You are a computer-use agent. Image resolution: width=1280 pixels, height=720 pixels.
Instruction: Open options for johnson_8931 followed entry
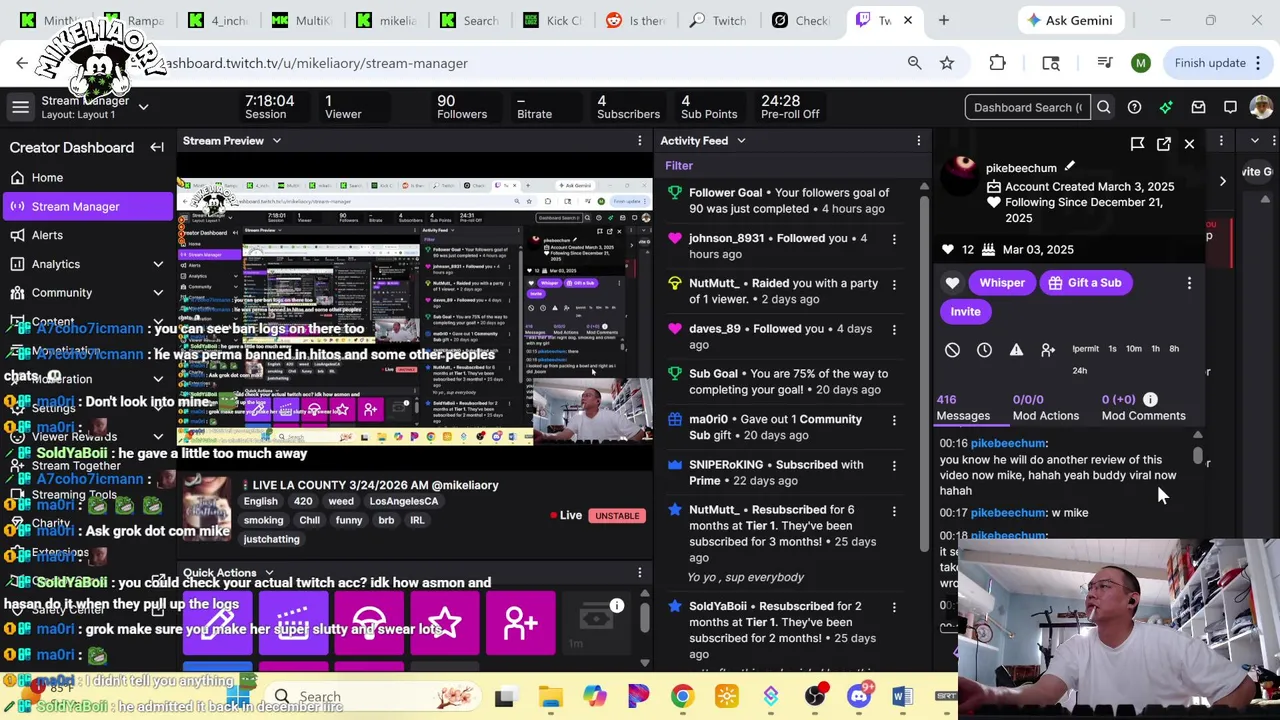click(x=894, y=239)
